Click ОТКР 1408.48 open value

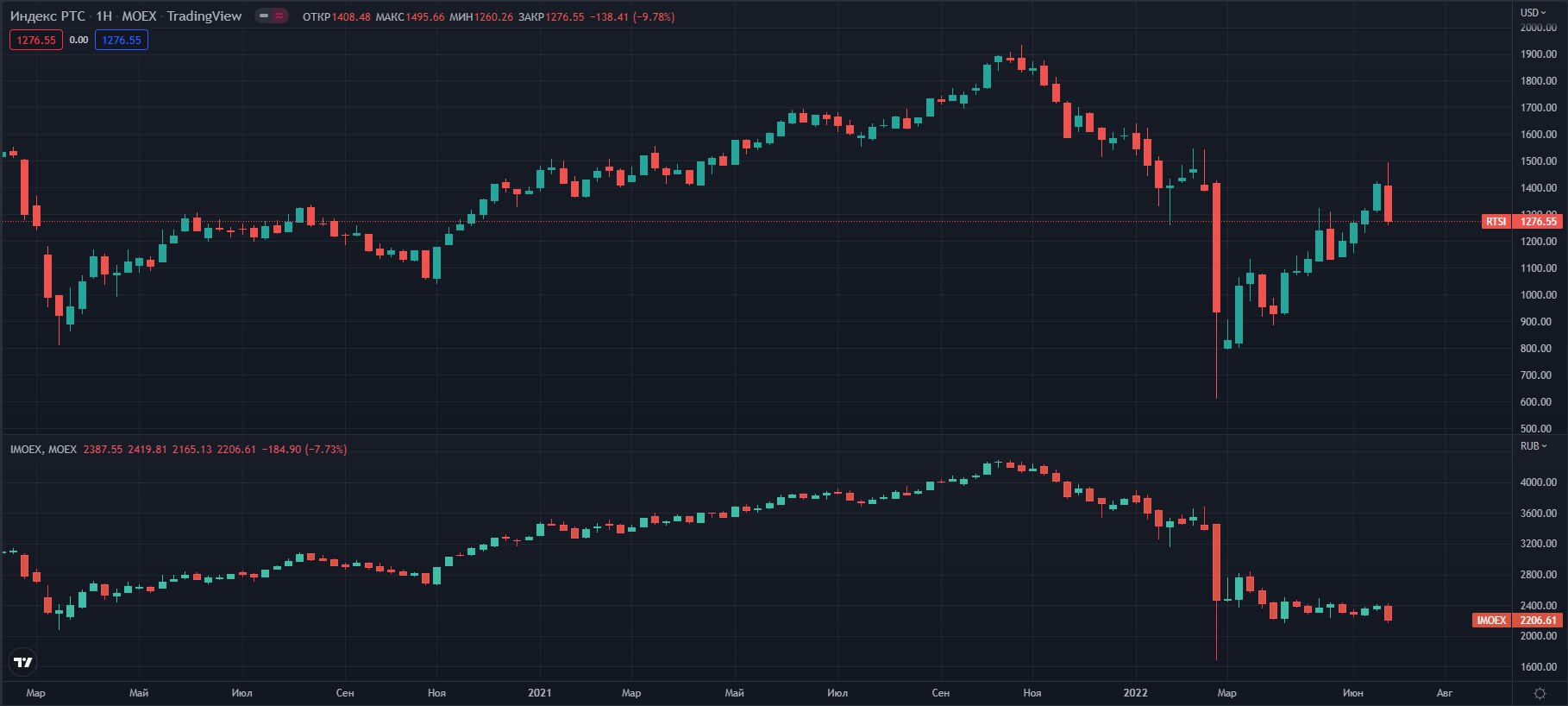click(336, 17)
